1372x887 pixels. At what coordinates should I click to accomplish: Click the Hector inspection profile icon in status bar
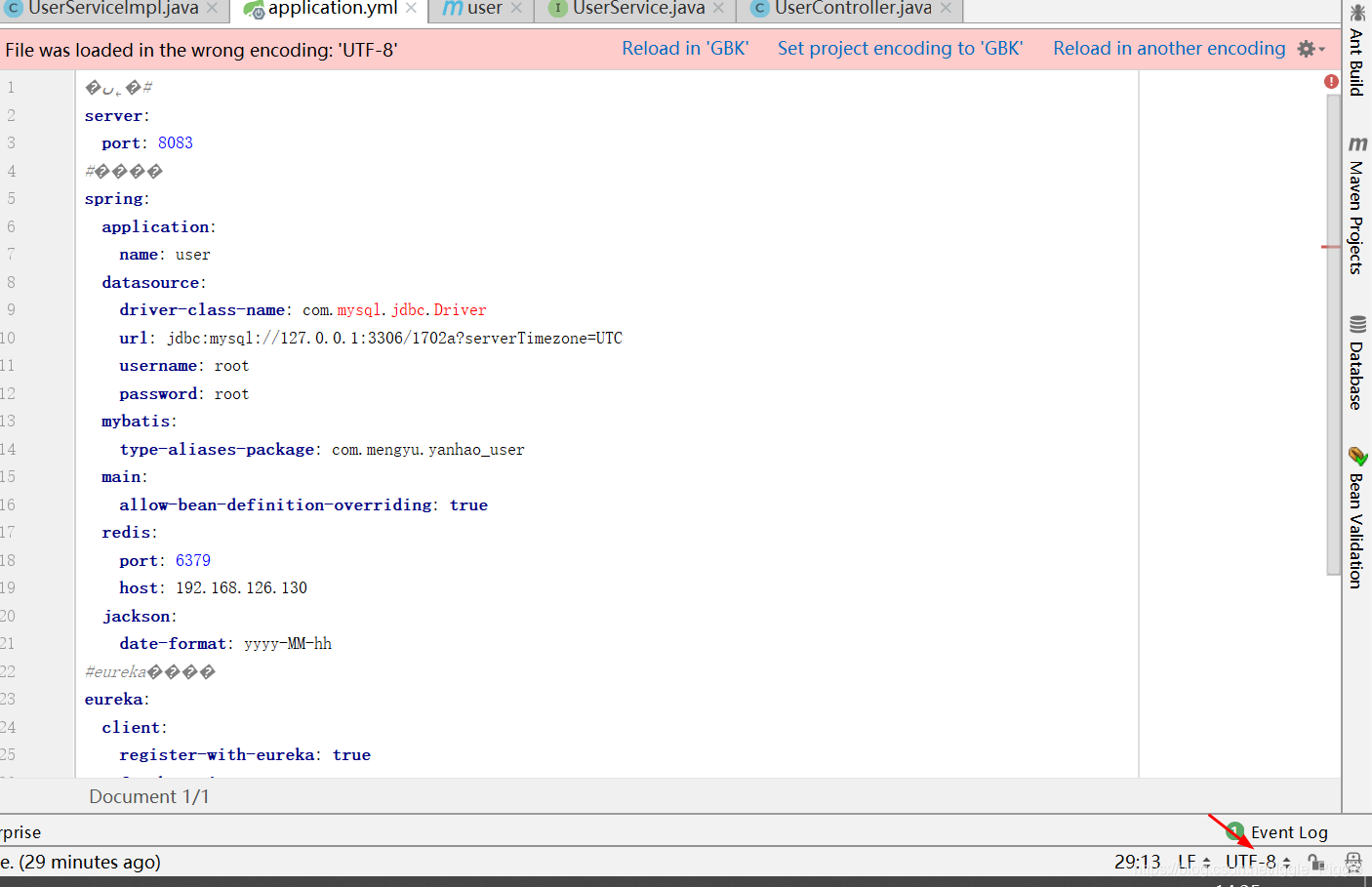[x=1352, y=862]
